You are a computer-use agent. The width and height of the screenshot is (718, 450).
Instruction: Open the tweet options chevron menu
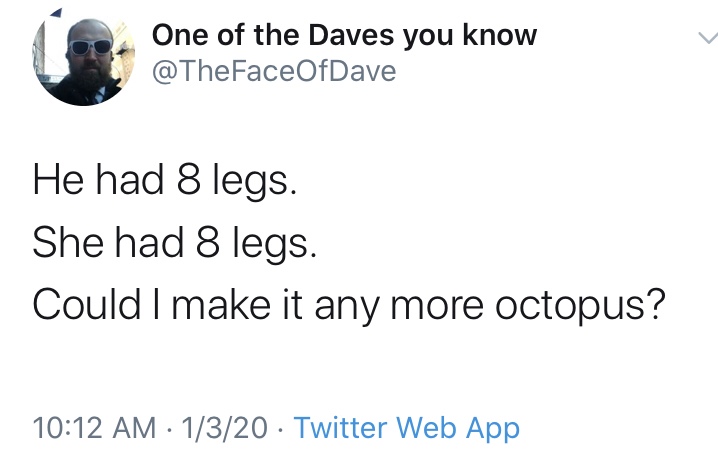706,40
